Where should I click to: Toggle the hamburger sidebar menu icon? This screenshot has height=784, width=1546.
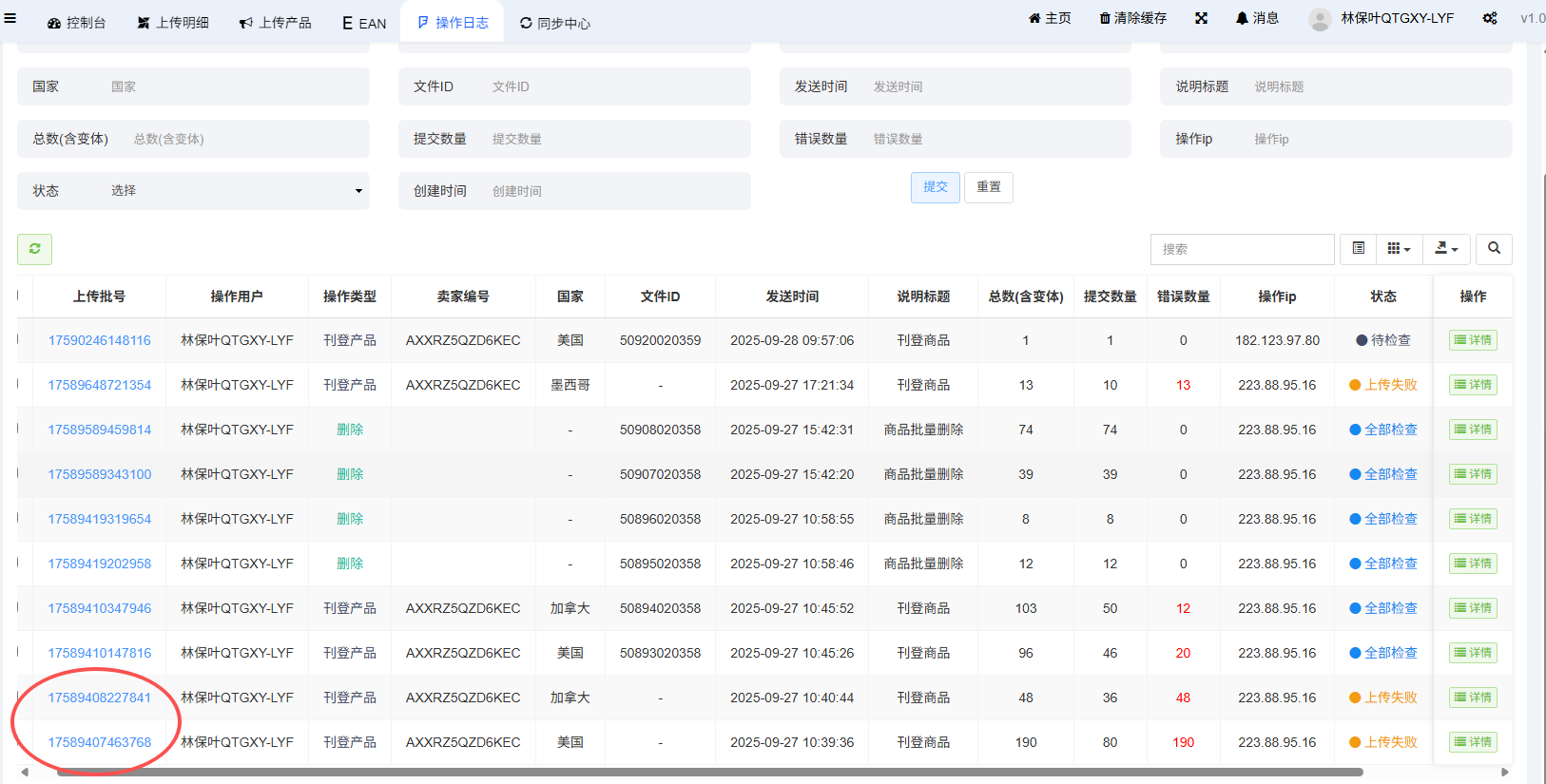pyautogui.click(x=10, y=18)
